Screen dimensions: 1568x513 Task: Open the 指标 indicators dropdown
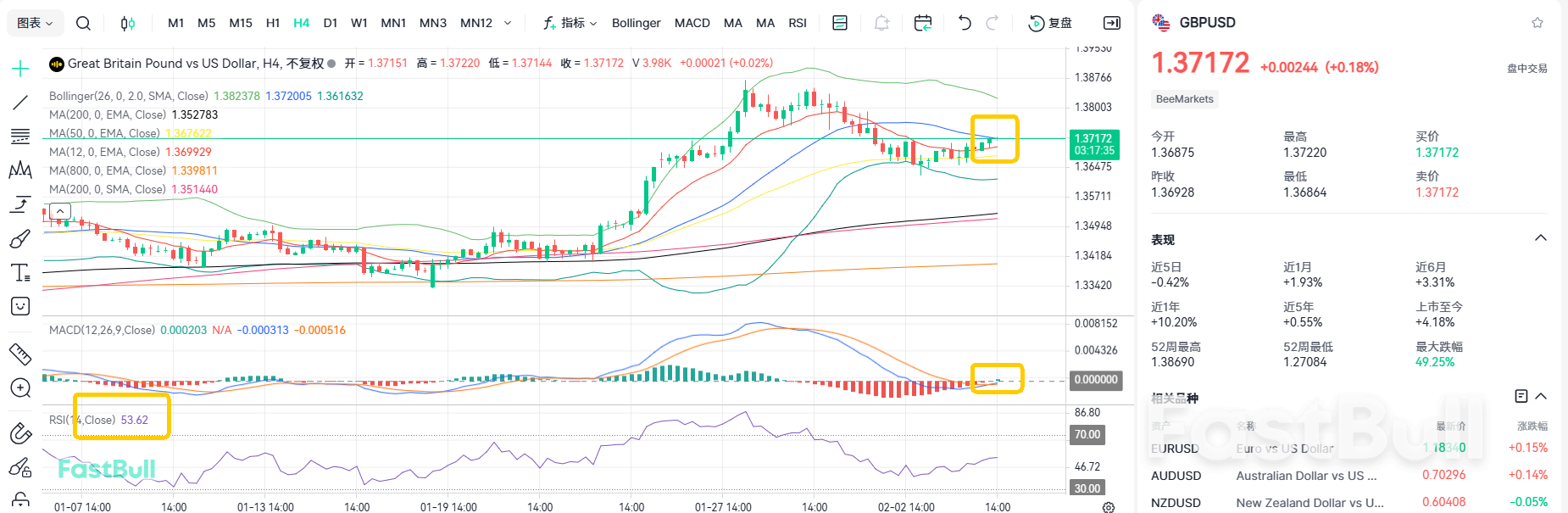pos(570,23)
